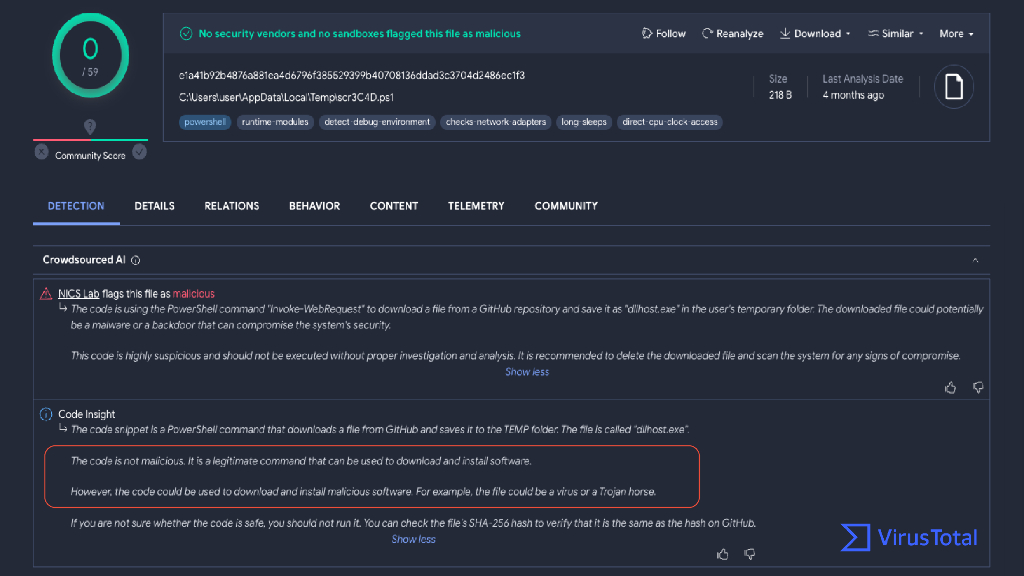Thumbs down the Code Insight analysis
This screenshot has height=576, width=1024.
click(750, 554)
